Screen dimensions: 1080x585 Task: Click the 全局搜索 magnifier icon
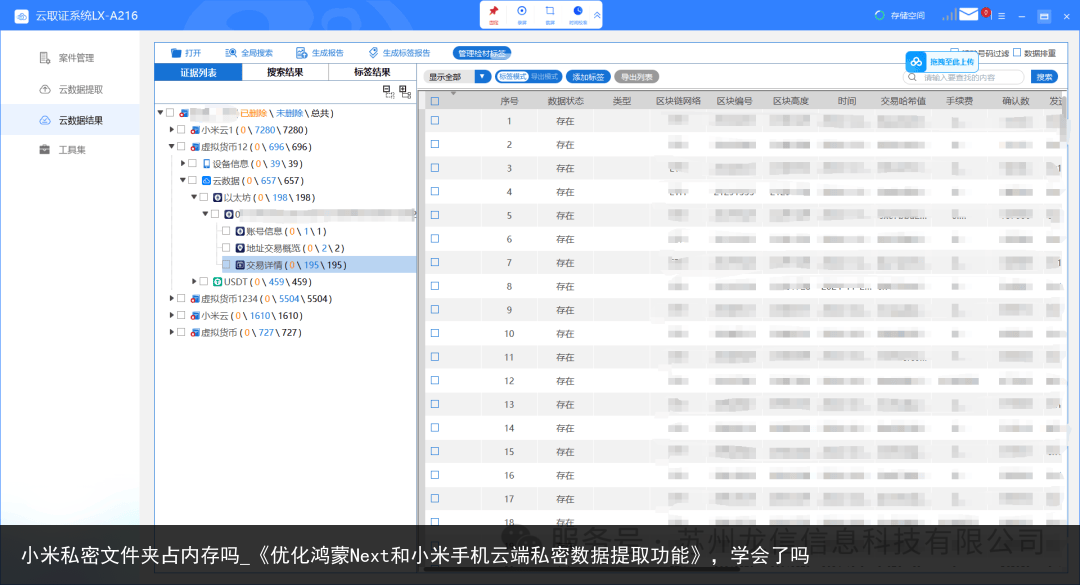pyautogui.click(x=231, y=53)
